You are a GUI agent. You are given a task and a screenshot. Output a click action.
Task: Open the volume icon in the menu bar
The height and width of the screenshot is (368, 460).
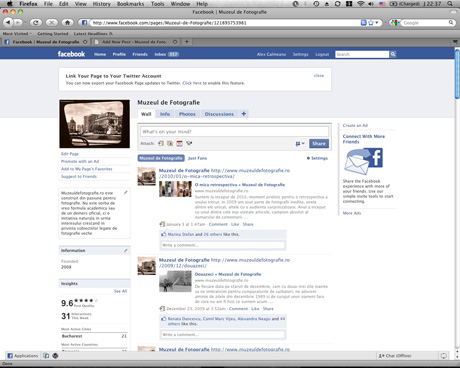pyautogui.click(x=371, y=4)
